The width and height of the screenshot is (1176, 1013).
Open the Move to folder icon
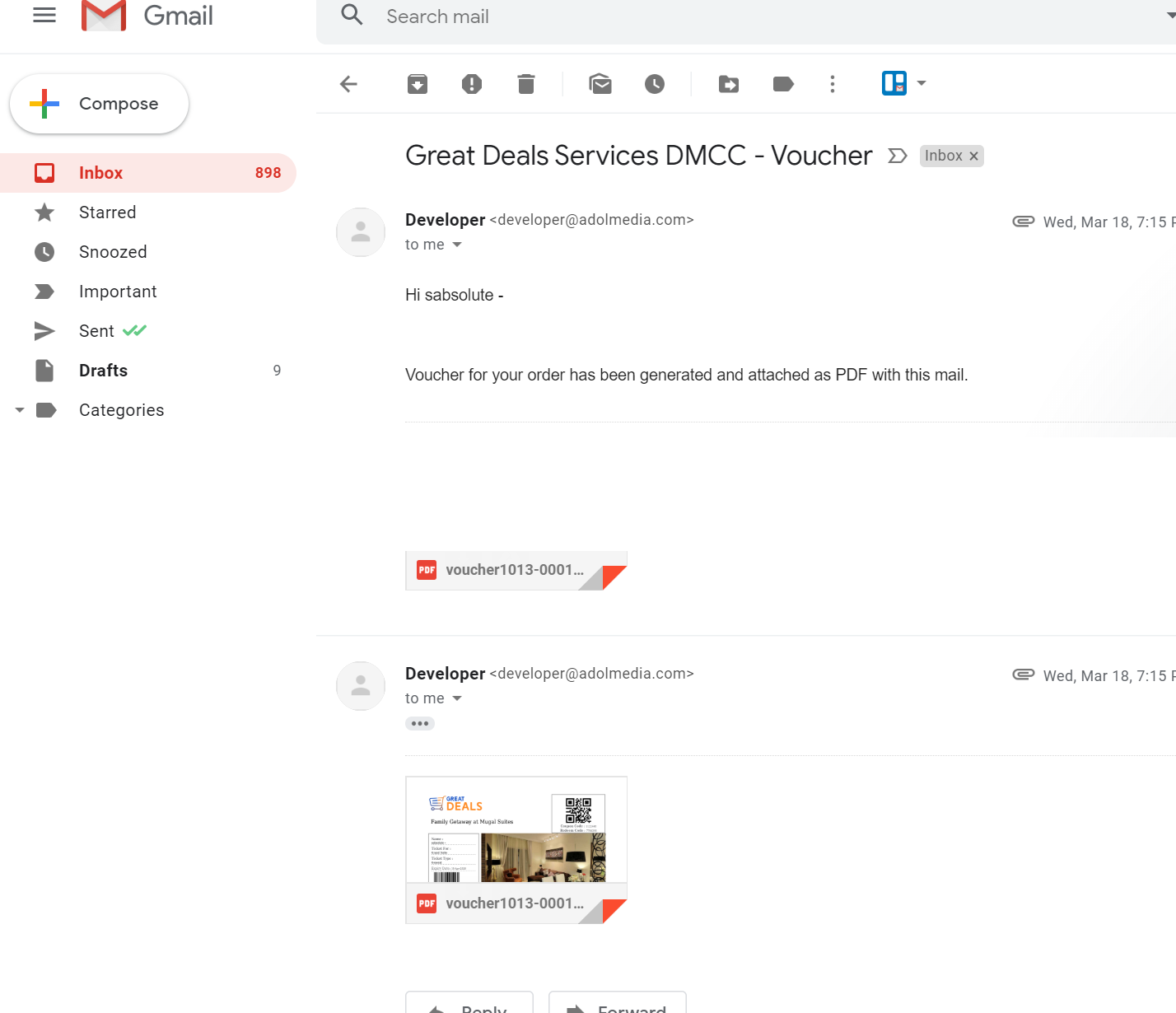[x=729, y=84]
